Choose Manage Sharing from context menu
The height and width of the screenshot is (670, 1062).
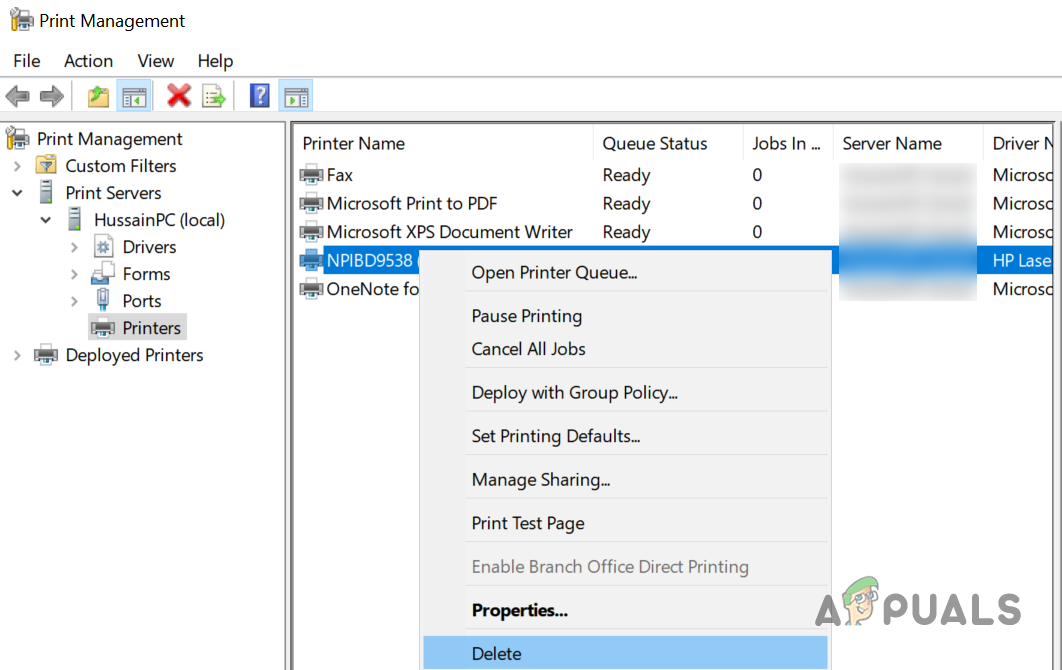pyautogui.click(x=625, y=480)
